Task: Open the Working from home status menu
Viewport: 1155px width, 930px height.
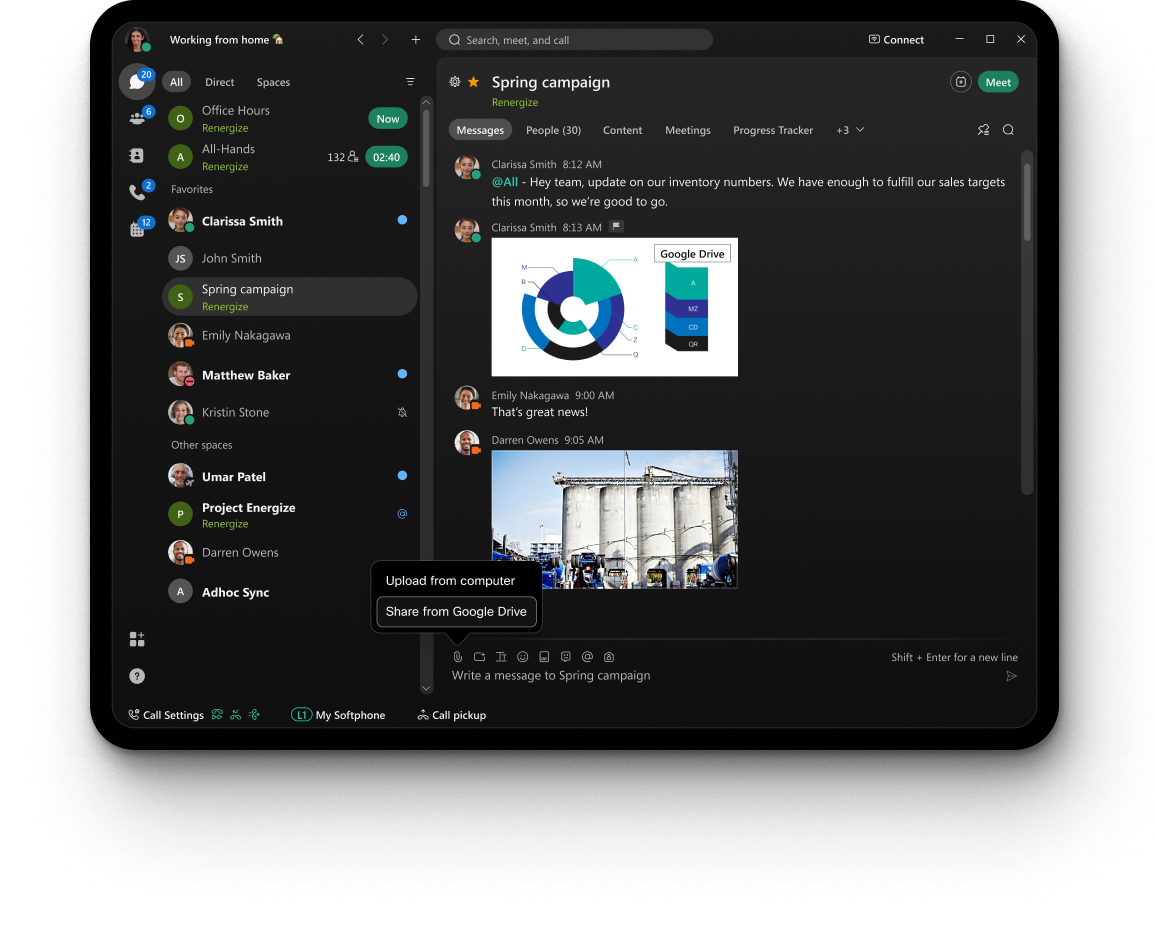Action: [x=226, y=40]
